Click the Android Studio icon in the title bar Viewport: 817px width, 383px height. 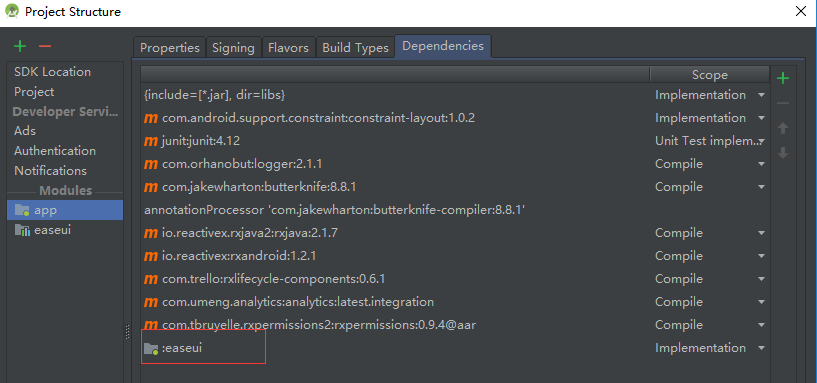tap(11, 11)
